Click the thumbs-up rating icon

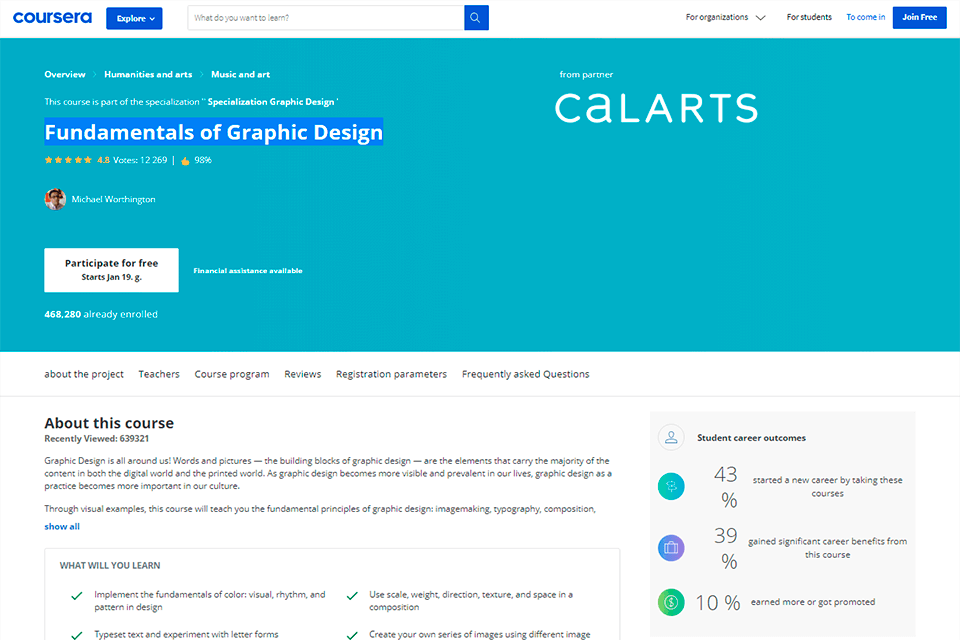(x=185, y=160)
